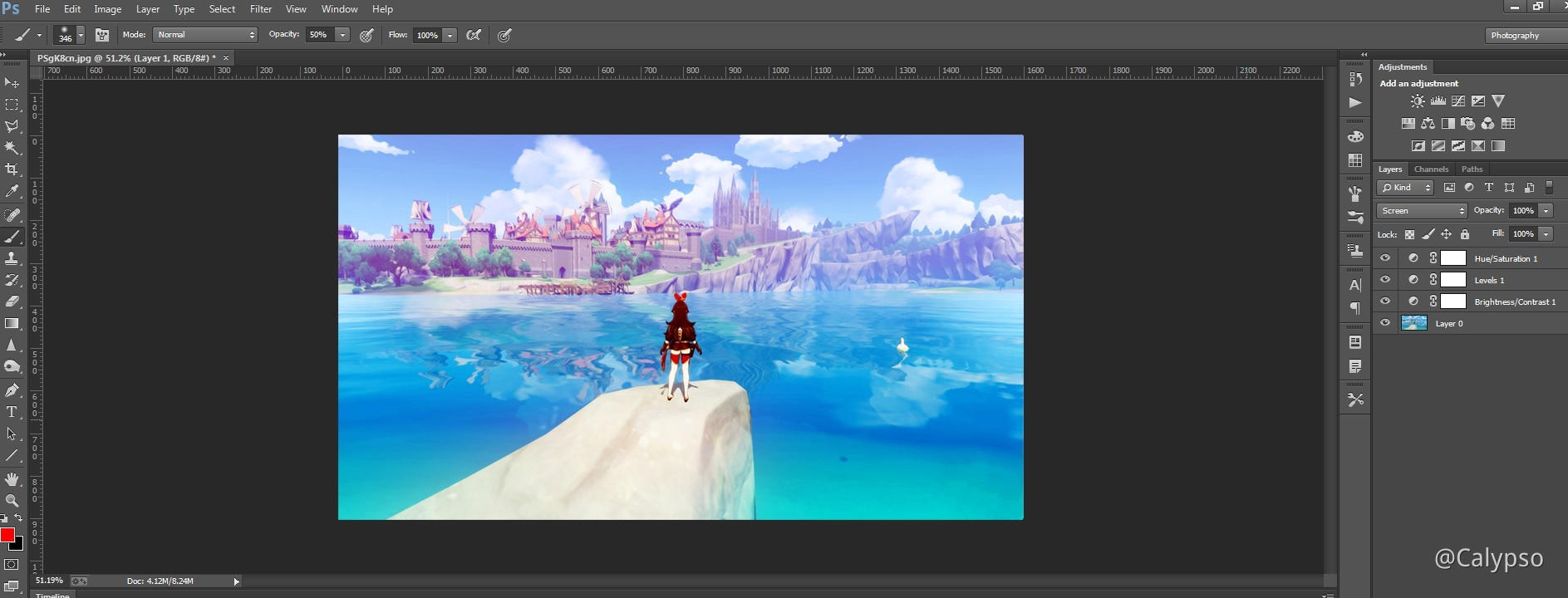Screen dimensions: 1568x598
Task: Select the Move tool
Action: coord(12,83)
